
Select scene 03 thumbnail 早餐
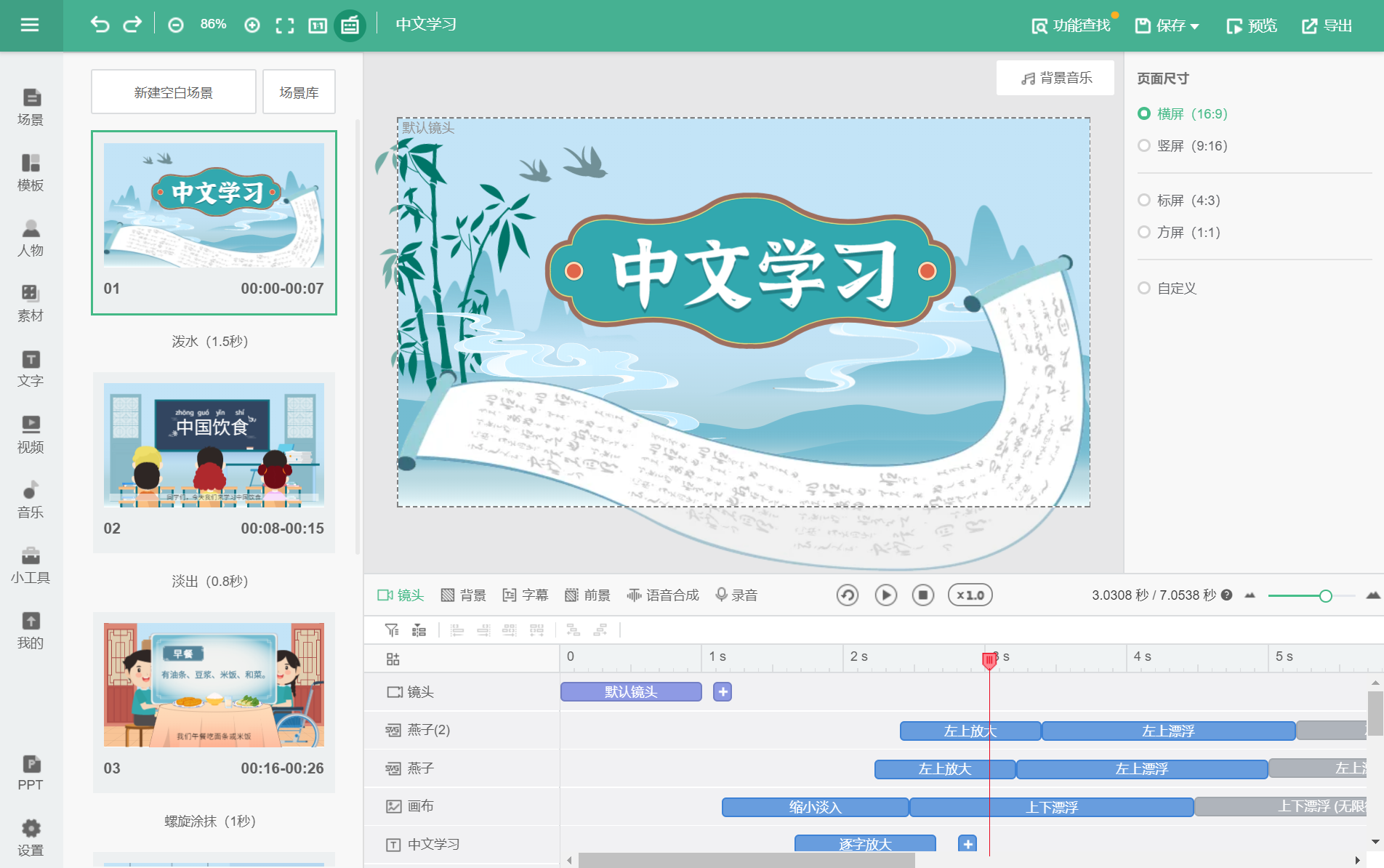pos(214,685)
